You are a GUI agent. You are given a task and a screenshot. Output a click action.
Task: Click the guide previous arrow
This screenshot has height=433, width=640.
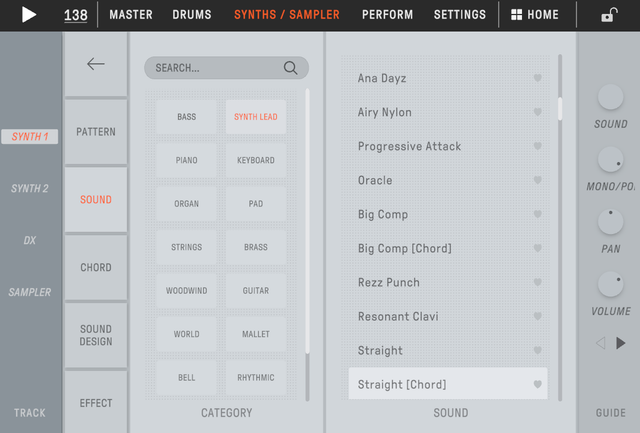click(x=601, y=343)
